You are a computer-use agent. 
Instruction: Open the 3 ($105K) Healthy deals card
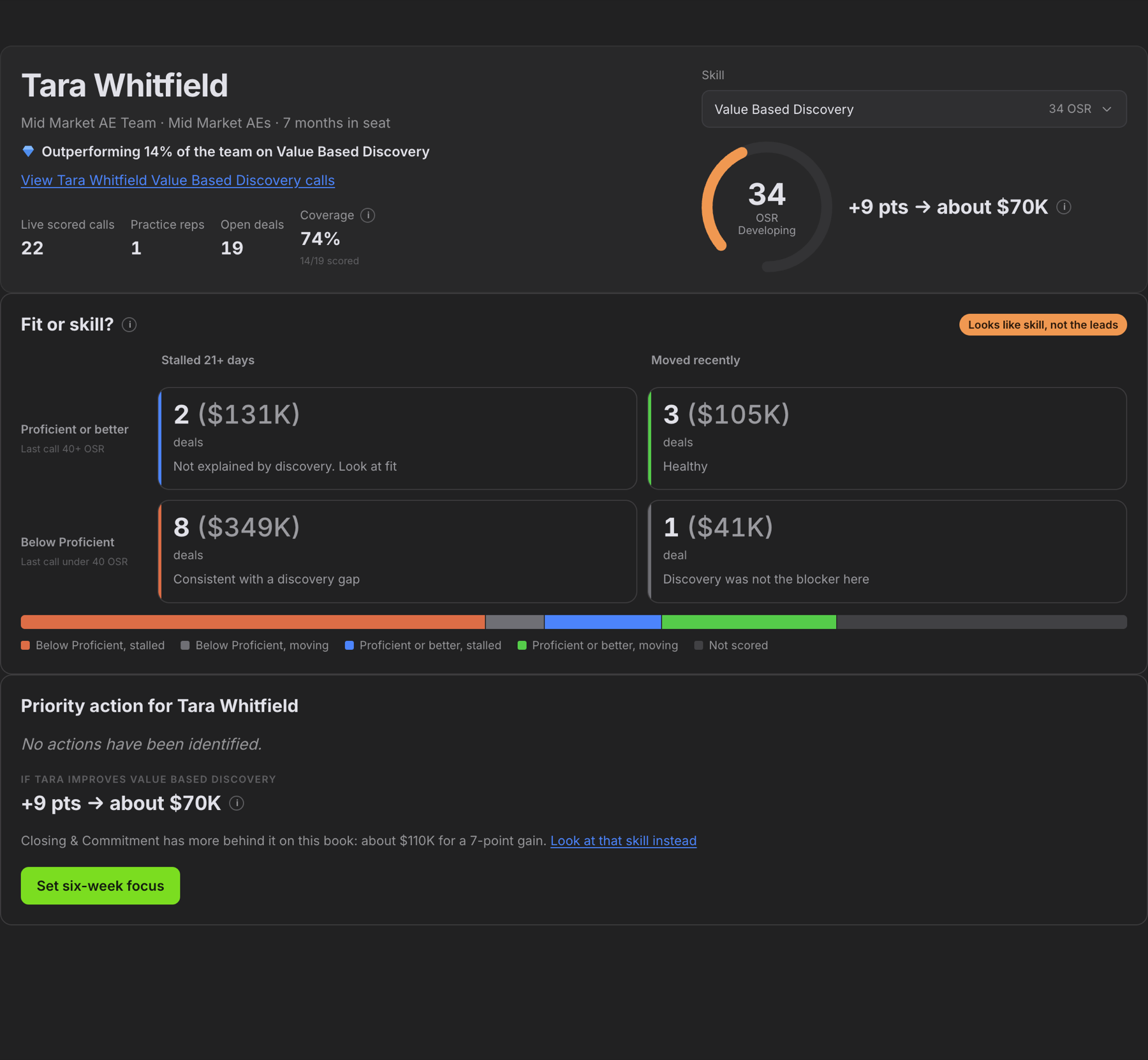point(887,438)
